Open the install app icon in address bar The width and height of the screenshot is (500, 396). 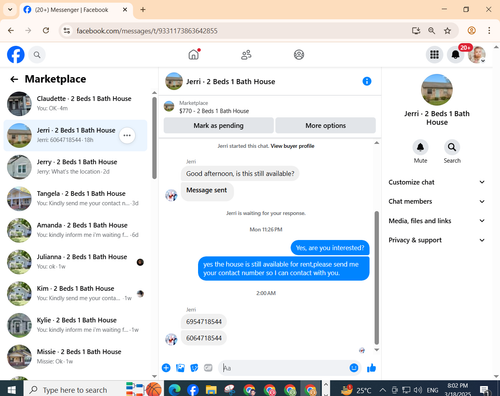pyautogui.click(x=416, y=31)
